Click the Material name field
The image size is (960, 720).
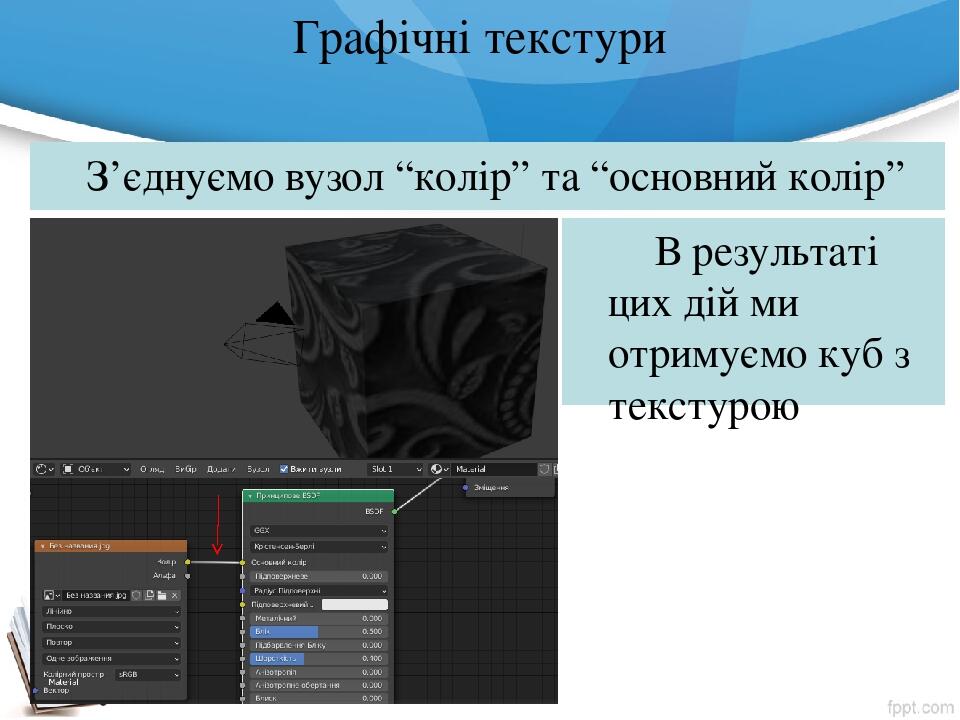coord(494,470)
